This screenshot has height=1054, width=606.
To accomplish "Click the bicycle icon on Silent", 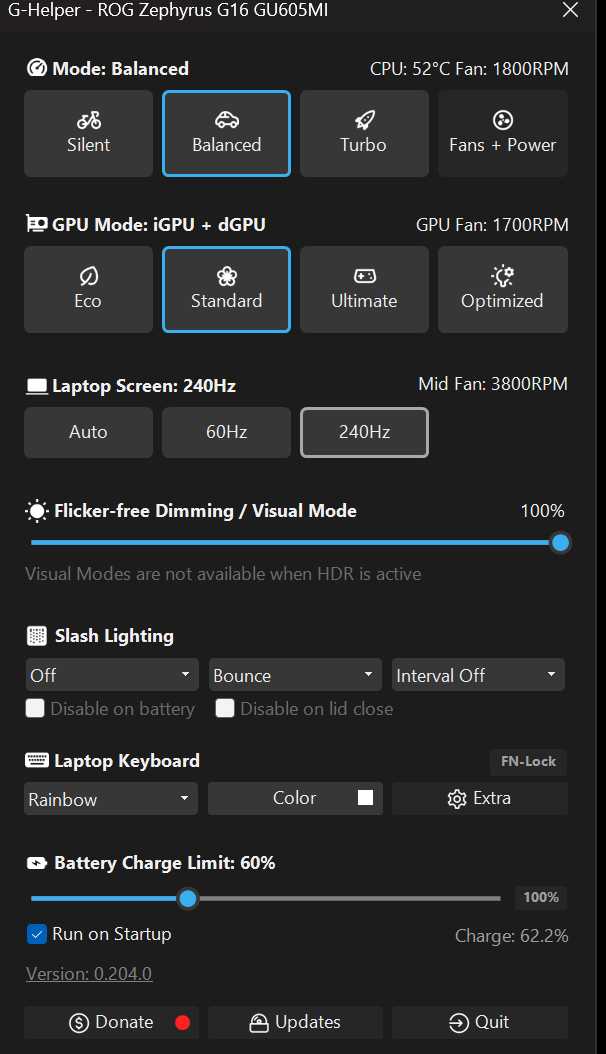I will [x=89, y=120].
